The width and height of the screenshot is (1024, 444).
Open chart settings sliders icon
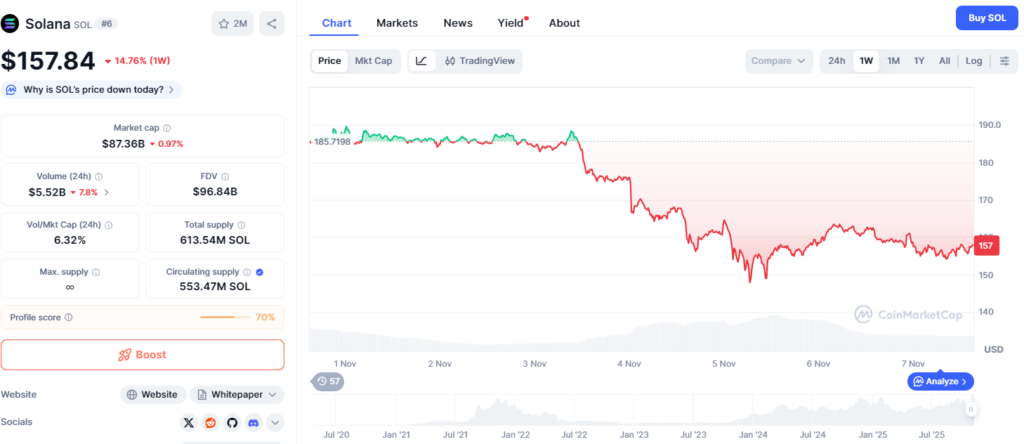tap(1004, 61)
